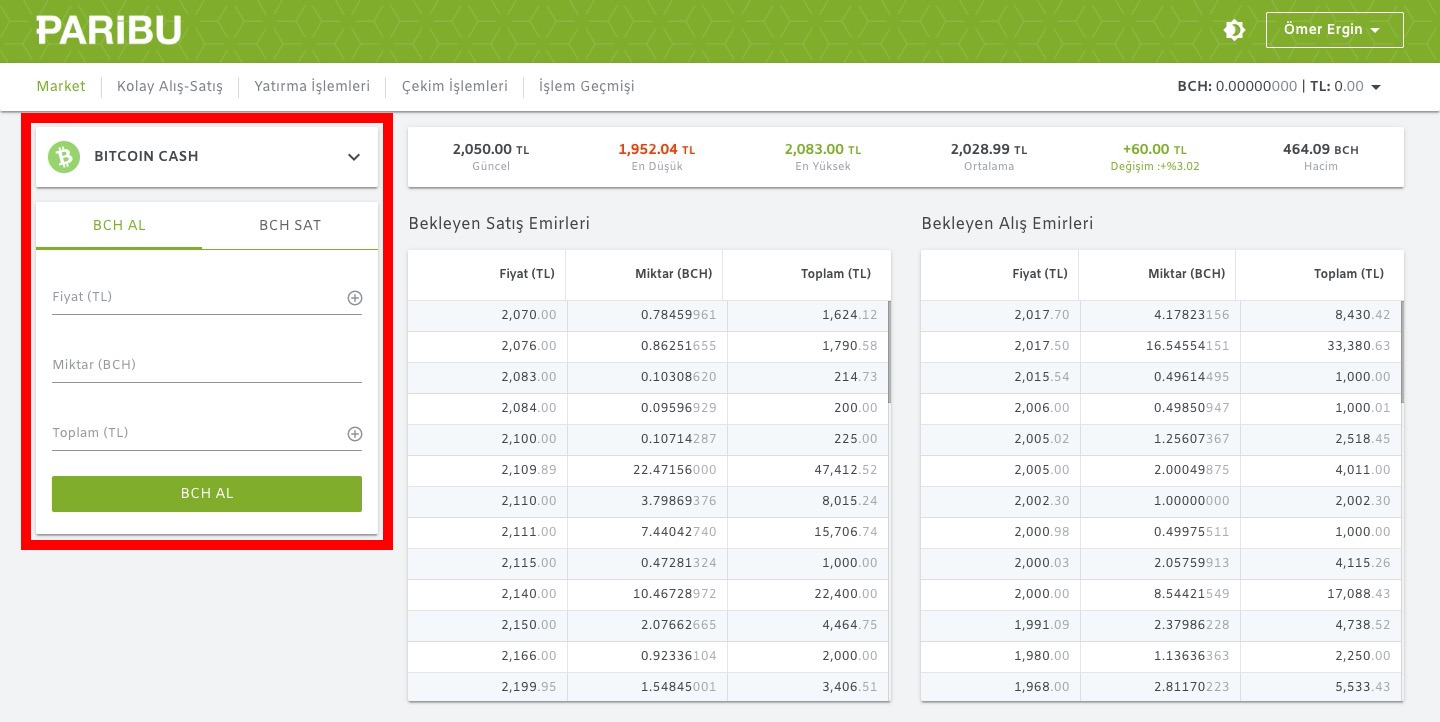Go to Kolay Alış-Satış
The width and height of the screenshot is (1440, 722).
[x=170, y=87]
